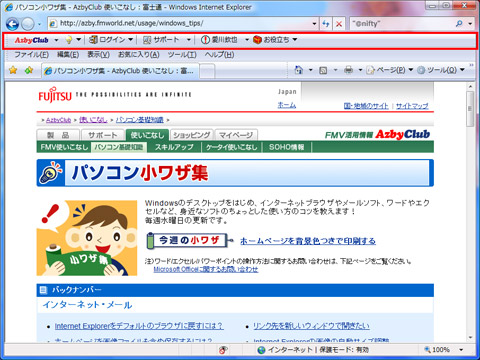This screenshot has width=480, height=360.
Task: Click the Fujitsu logo on the page
Action: [x=55, y=95]
